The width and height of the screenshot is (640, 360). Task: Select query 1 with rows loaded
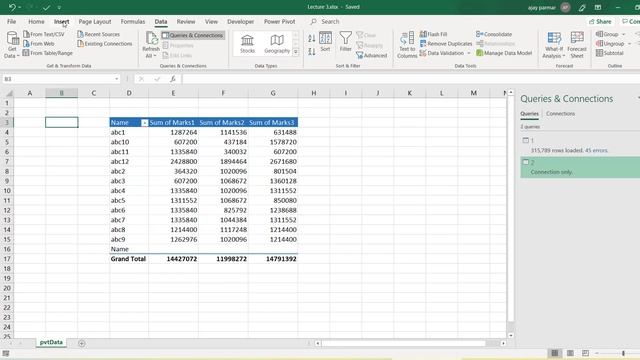[x=580, y=145]
